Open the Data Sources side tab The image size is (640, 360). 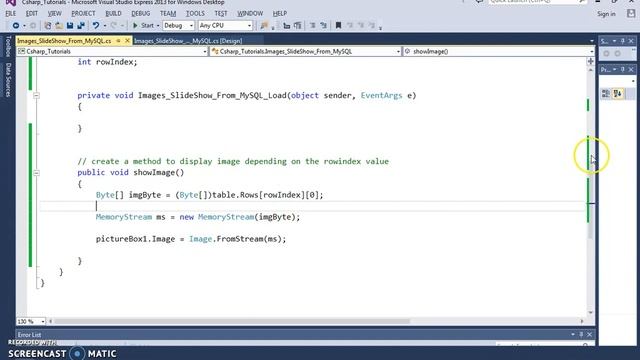coord(8,80)
